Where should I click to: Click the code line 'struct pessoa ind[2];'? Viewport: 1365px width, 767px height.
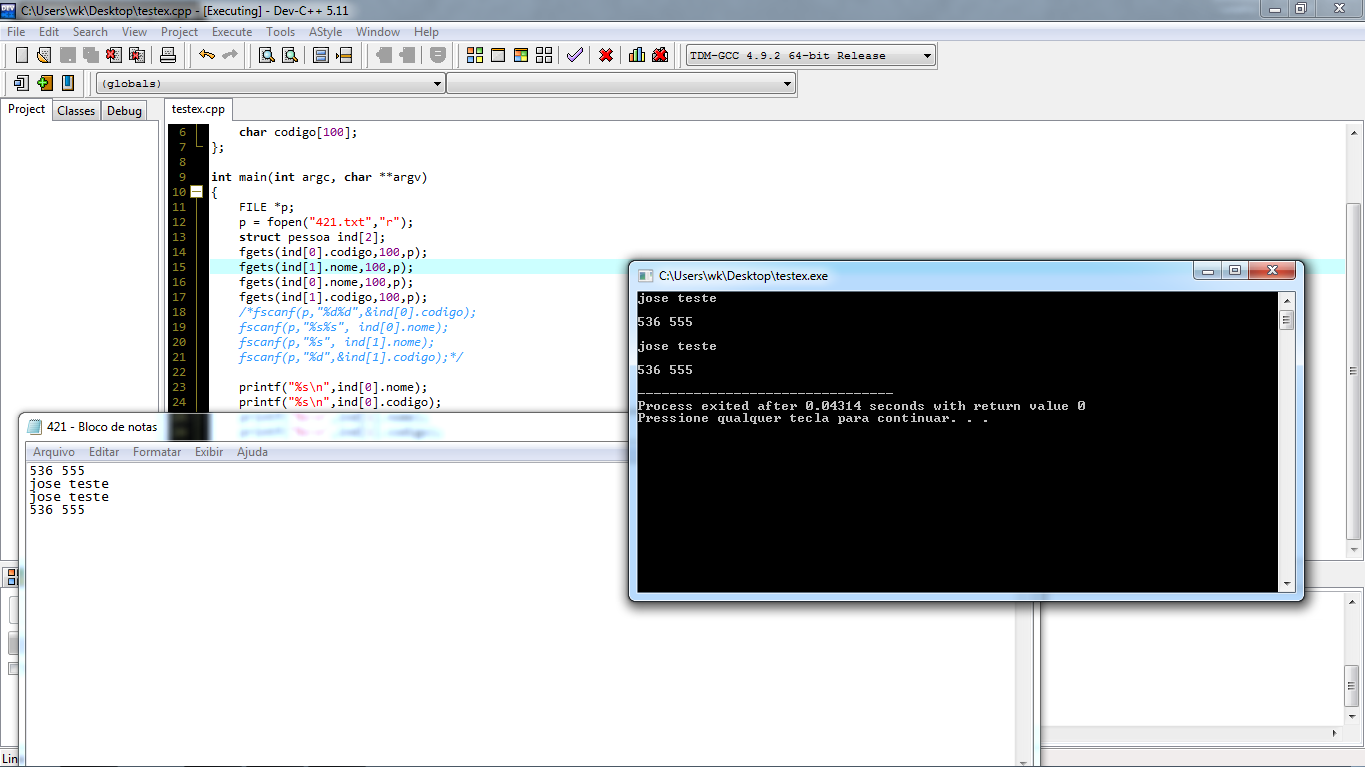click(312, 237)
